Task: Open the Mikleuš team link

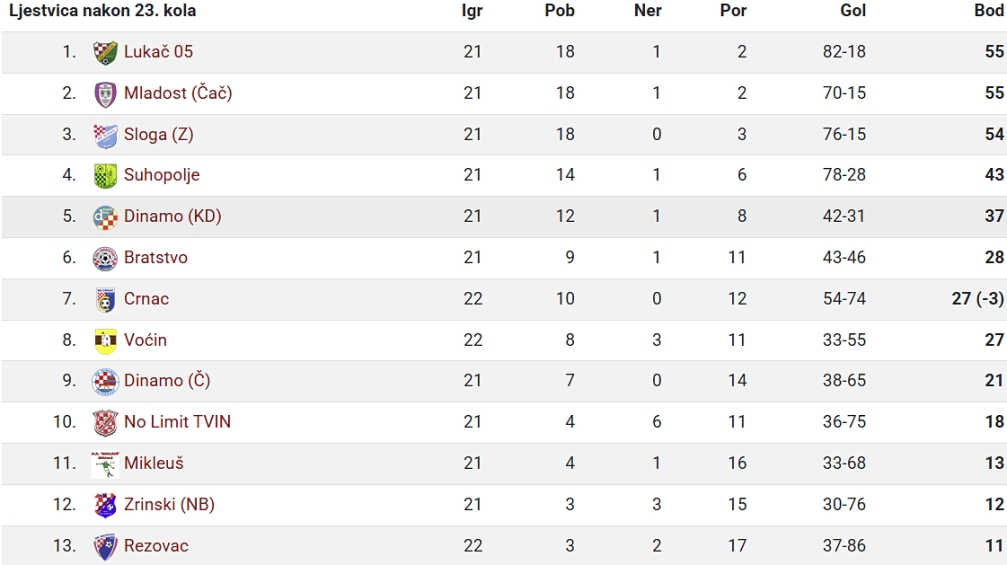Action: click(x=153, y=463)
